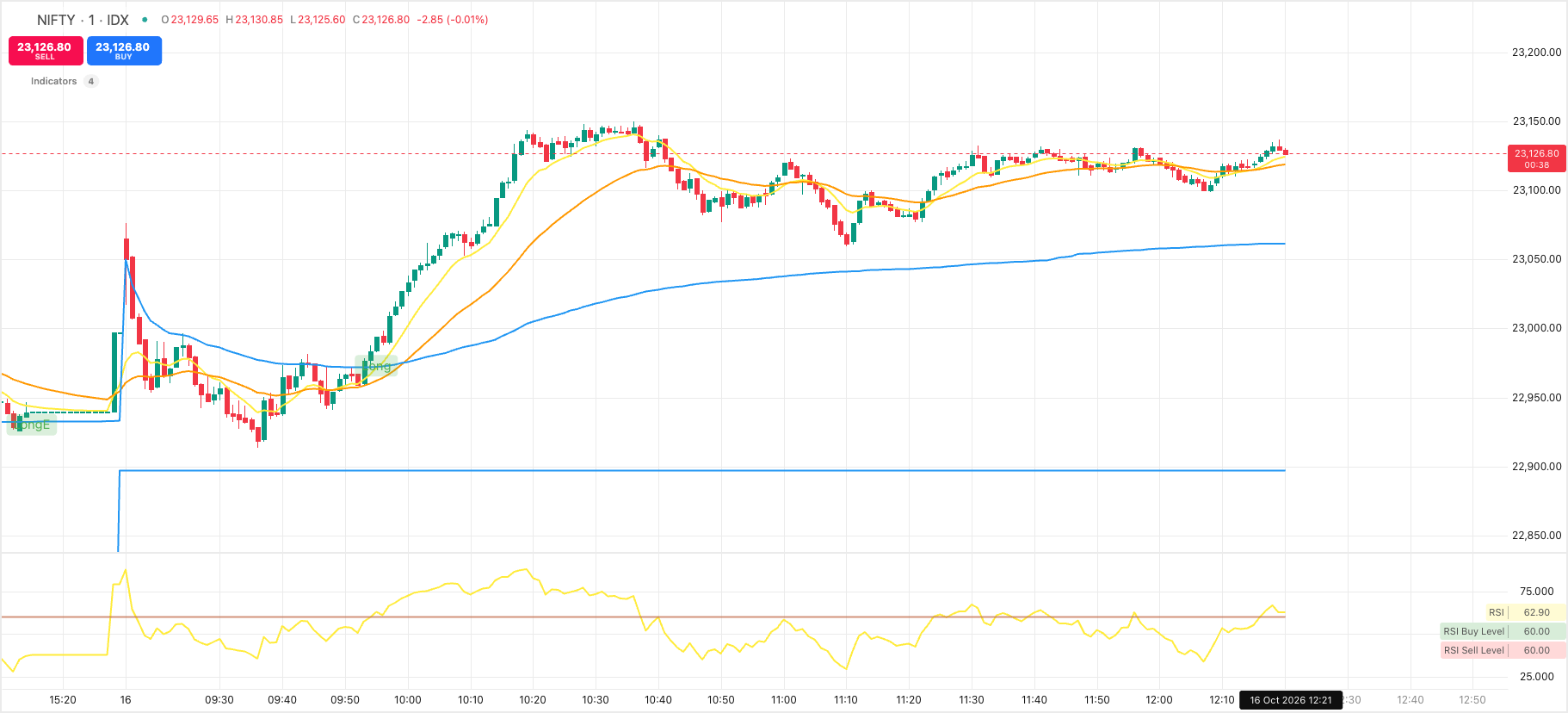Click the 12:00 time axis label
This screenshot has width=1568, height=713.
1159,700
